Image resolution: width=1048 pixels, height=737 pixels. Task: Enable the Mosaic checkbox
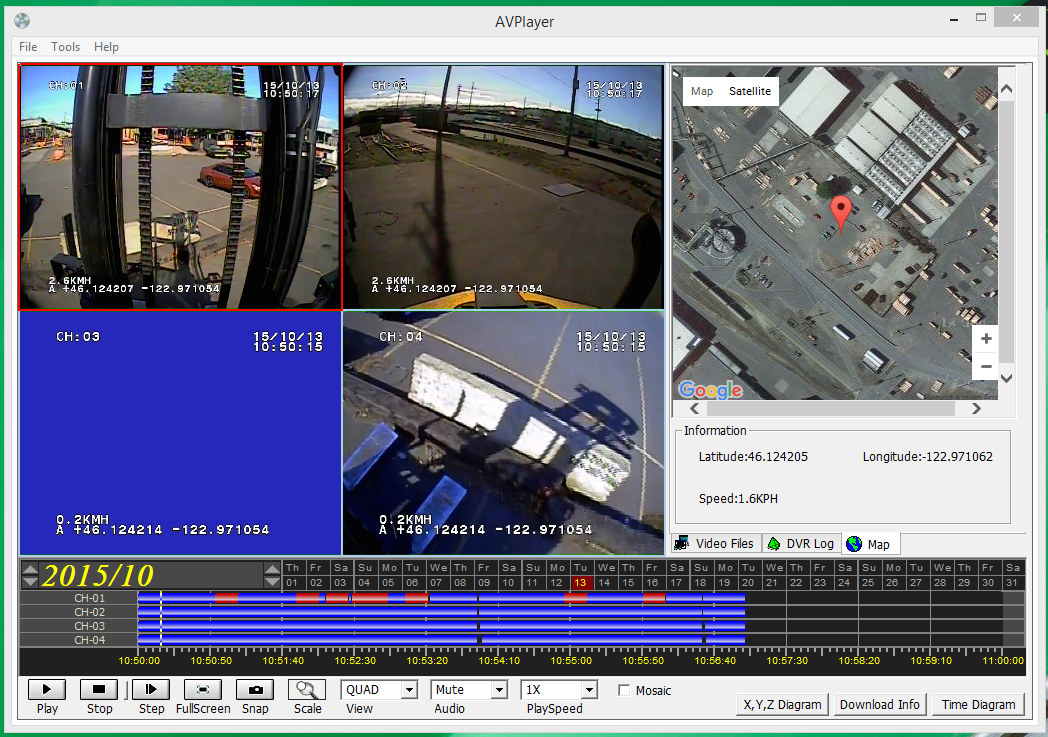coord(624,690)
